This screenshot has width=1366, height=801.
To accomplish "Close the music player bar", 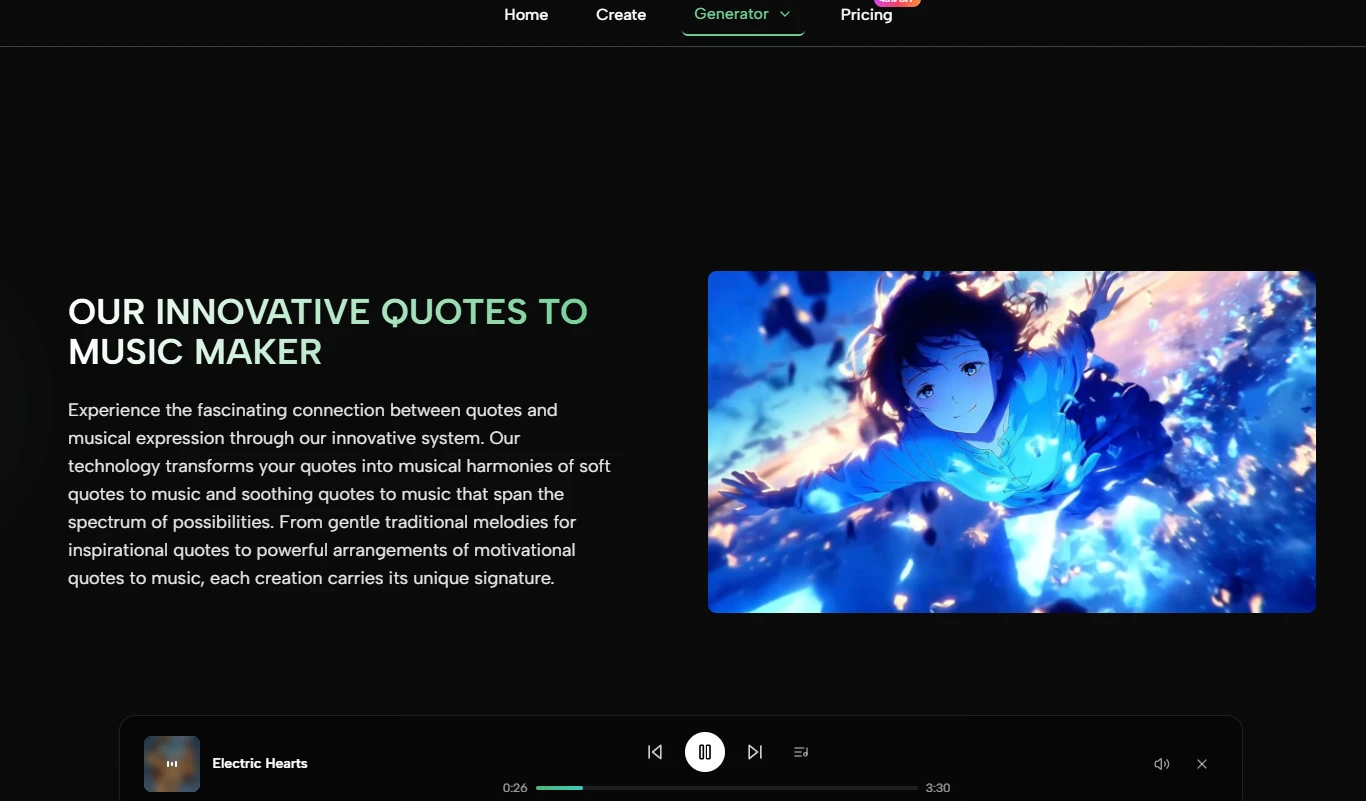I will [x=1202, y=764].
